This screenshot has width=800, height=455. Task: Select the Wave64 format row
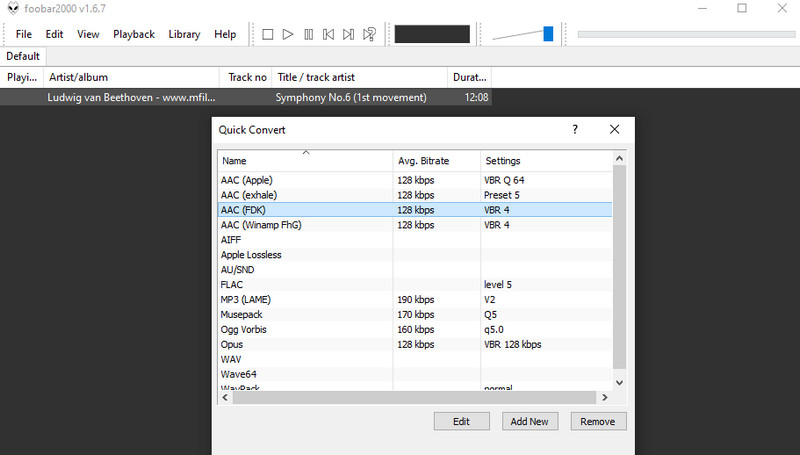[415, 374]
